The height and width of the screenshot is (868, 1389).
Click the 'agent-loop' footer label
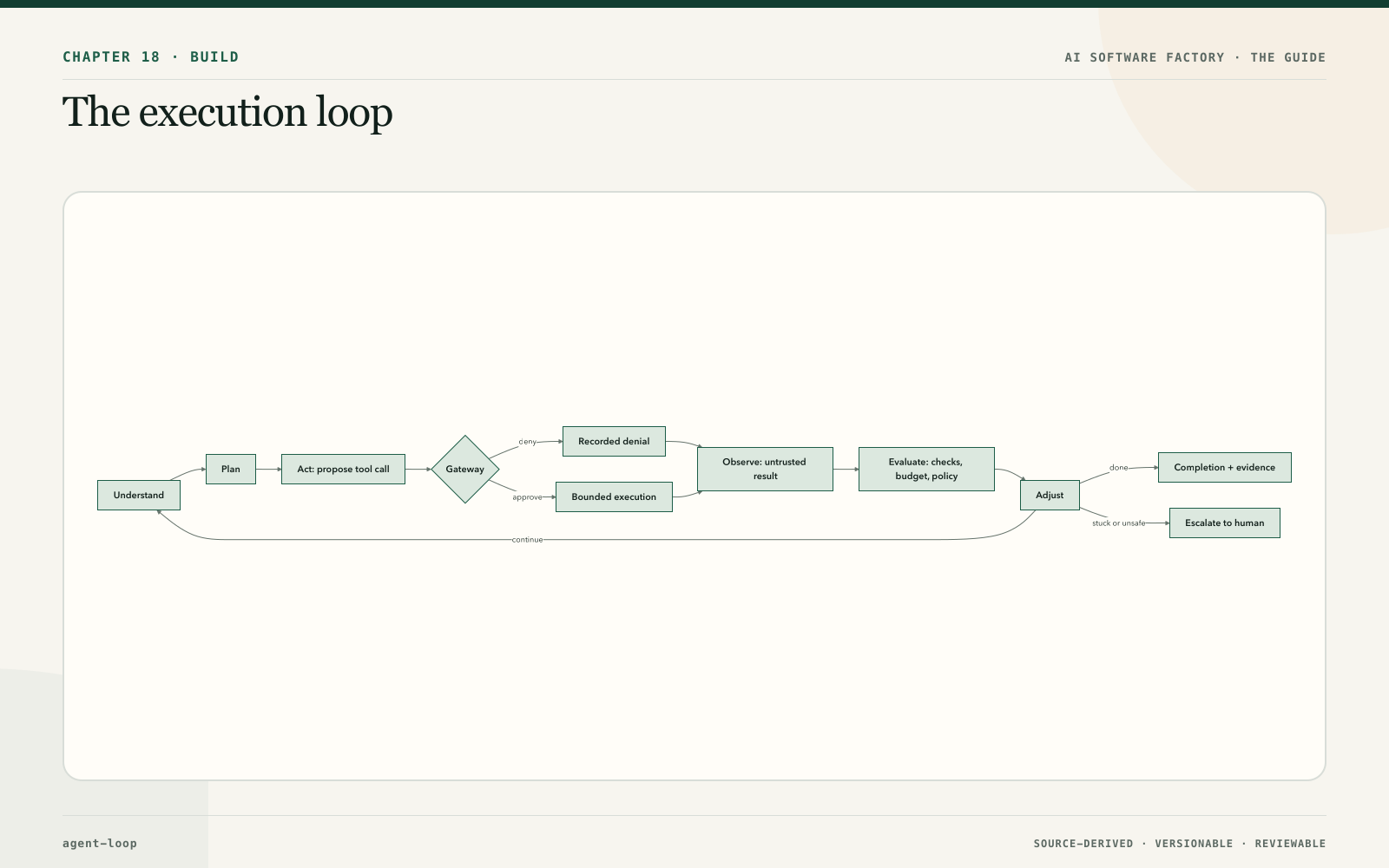pos(100,843)
